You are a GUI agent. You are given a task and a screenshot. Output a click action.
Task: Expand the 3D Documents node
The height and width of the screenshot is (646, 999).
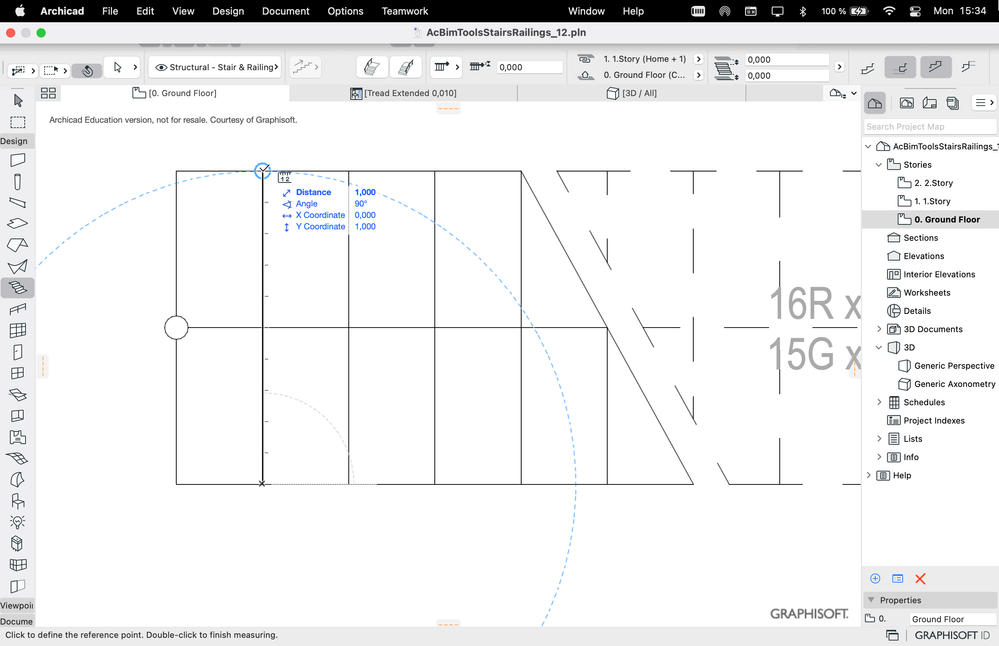(x=879, y=329)
